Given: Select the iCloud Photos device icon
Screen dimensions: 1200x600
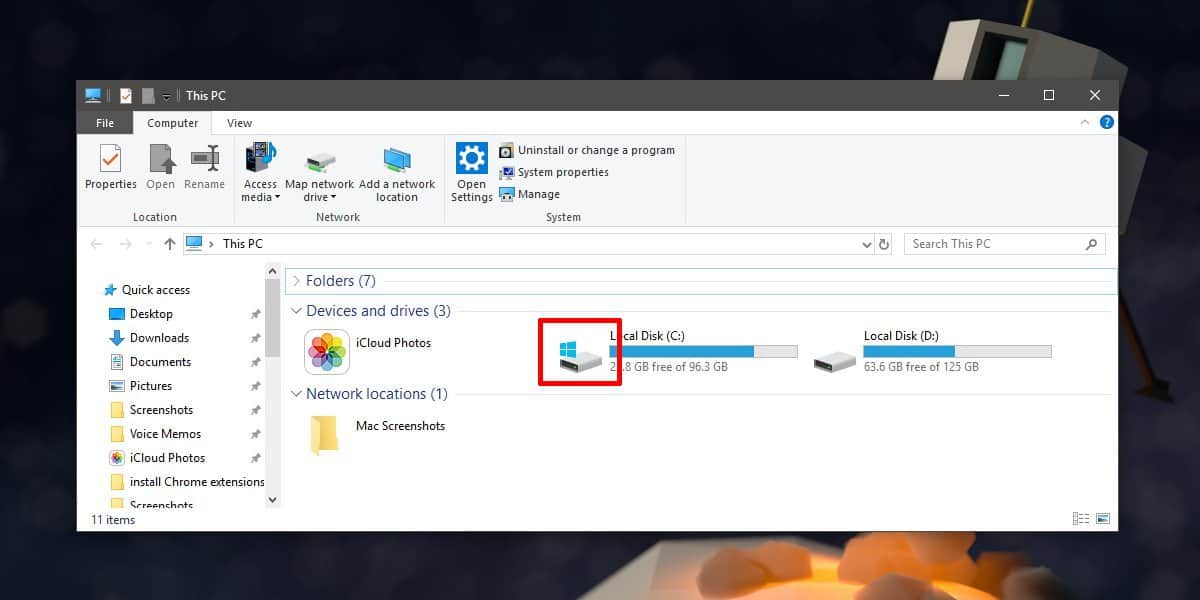Looking at the screenshot, I should click(327, 351).
